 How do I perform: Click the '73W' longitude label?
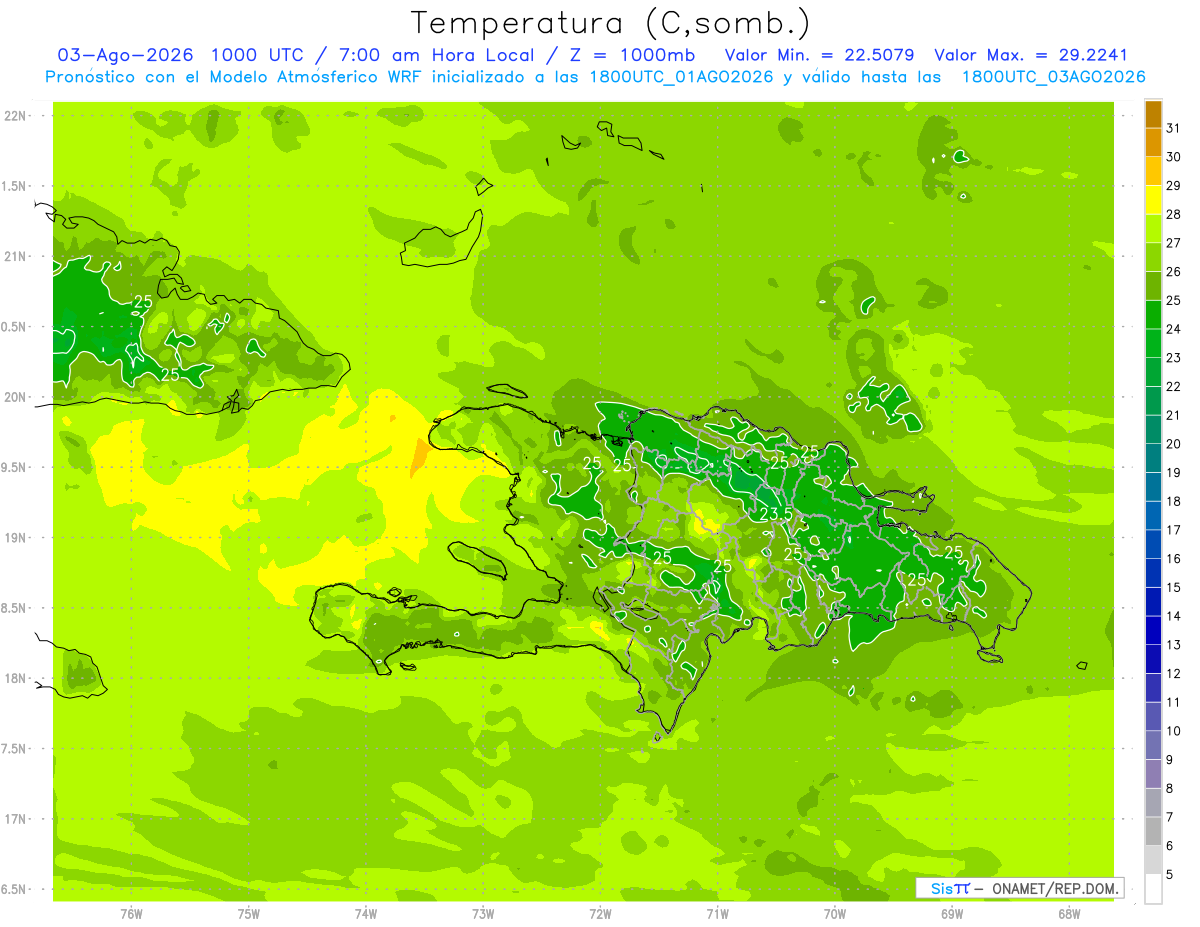point(483,914)
